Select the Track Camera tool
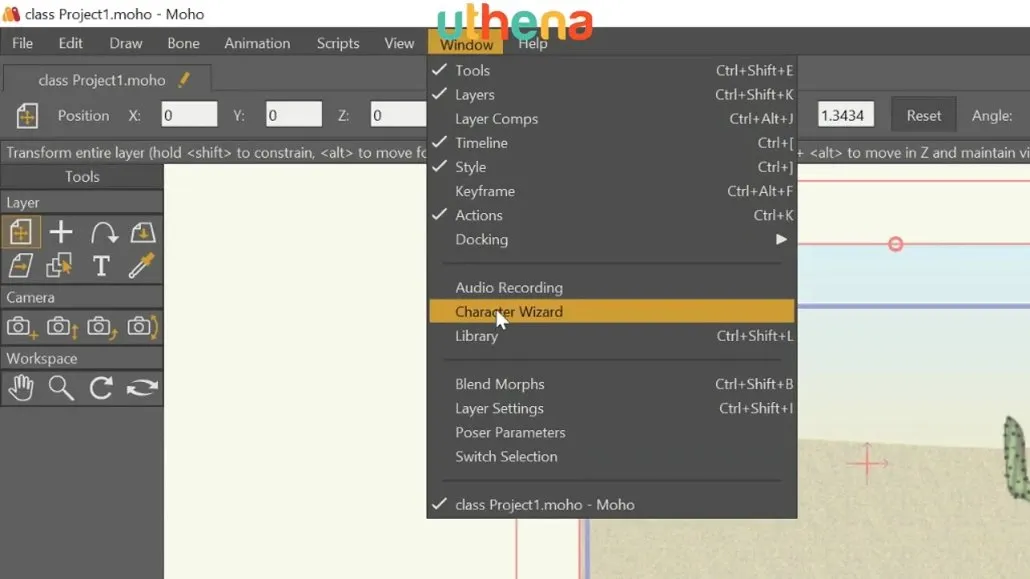This screenshot has height=579, width=1030. coord(21,327)
